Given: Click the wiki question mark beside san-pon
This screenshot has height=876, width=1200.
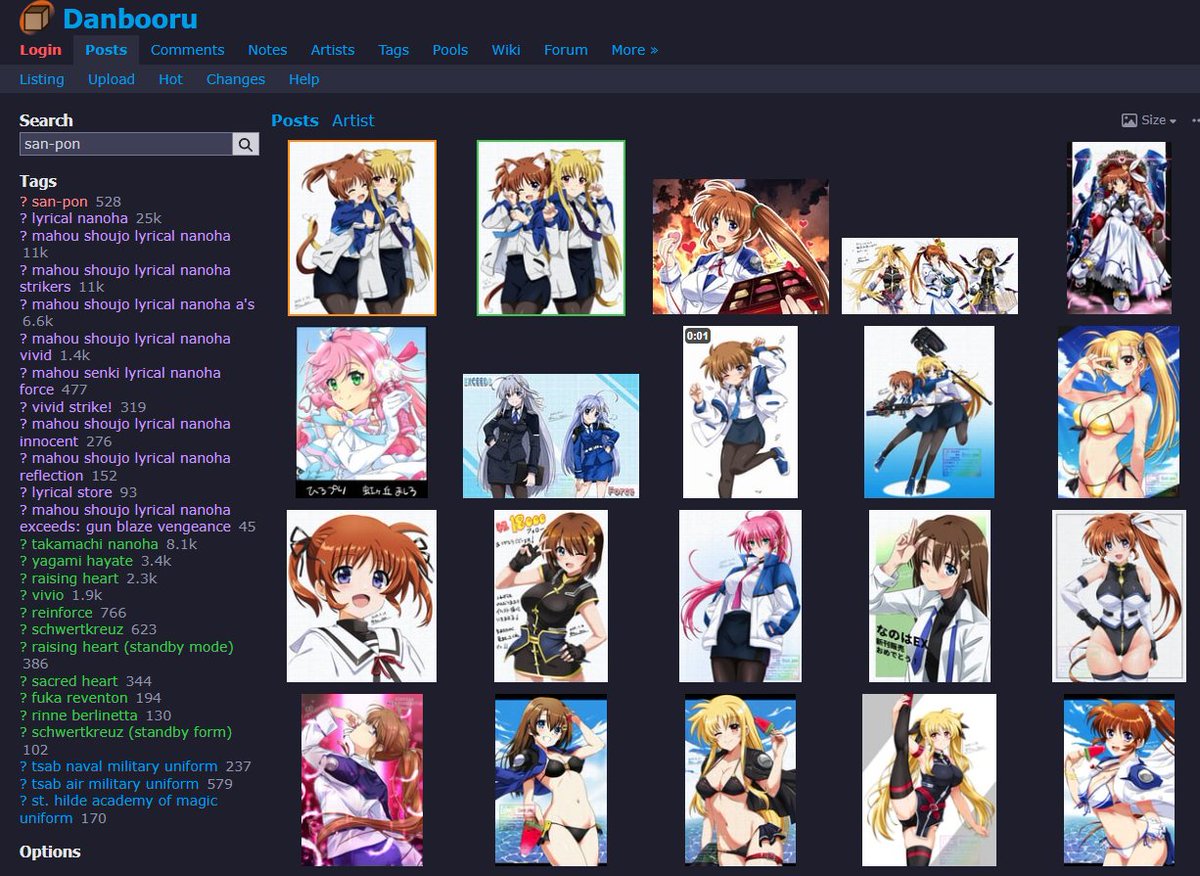Looking at the screenshot, I should 24,202.
